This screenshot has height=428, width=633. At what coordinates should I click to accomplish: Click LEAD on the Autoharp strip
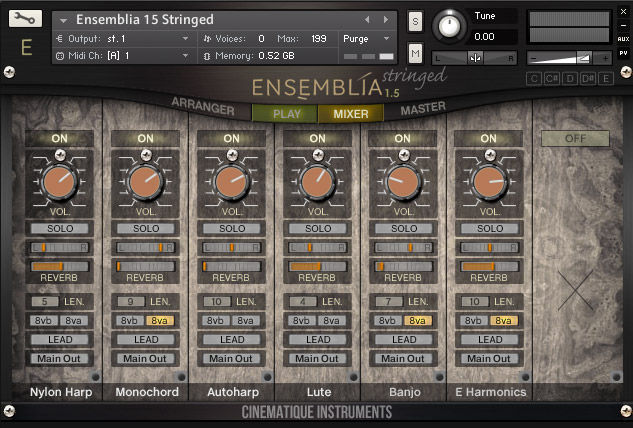pos(231,340)
